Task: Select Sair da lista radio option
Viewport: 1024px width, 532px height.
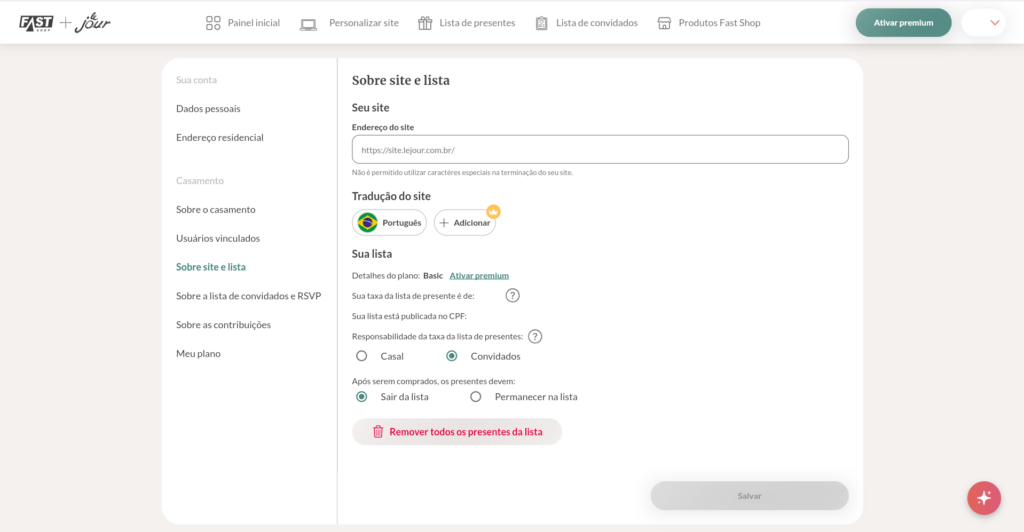Action: pos(361,396)
